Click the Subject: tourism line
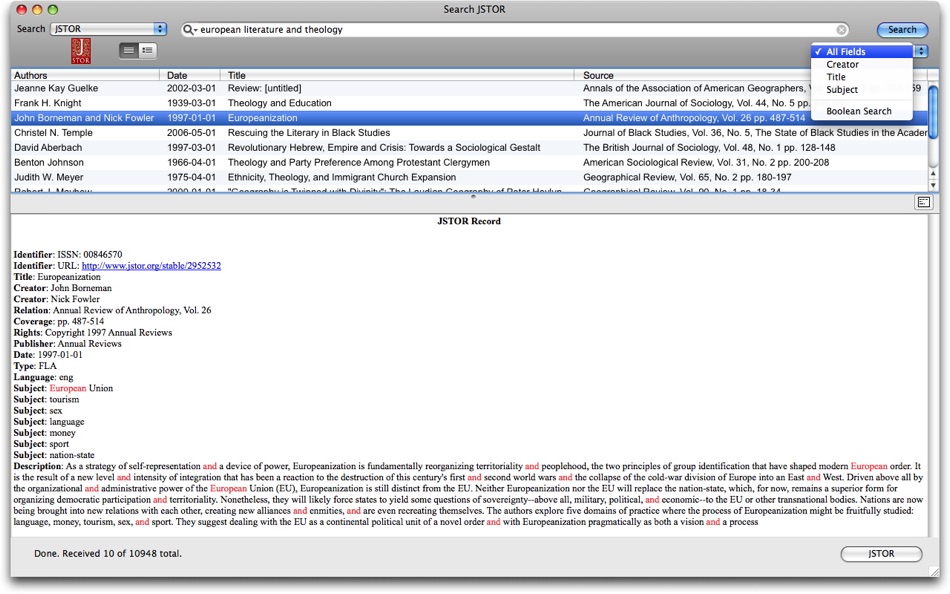The image size is (950, 594). coord(46,399)
